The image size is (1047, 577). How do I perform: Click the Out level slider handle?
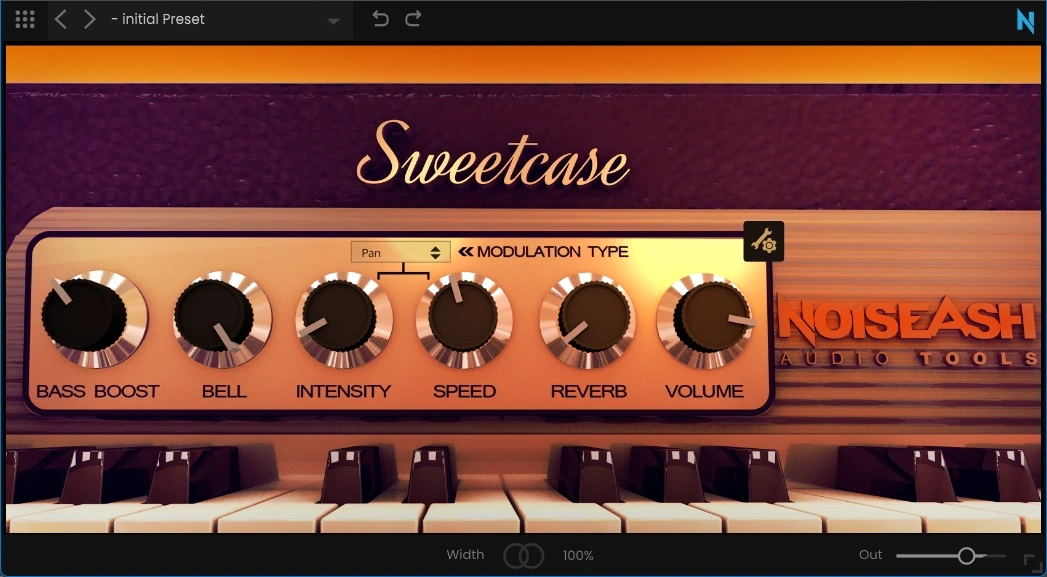966,556
